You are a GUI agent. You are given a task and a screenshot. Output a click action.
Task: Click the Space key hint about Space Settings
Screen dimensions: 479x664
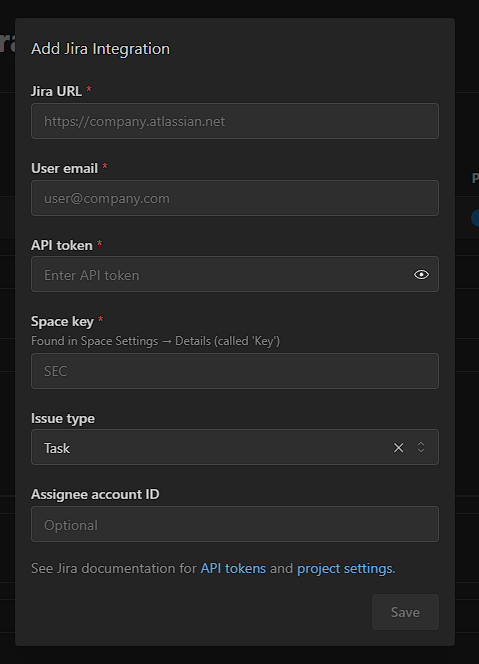pyautogui.click(x=155, y=341)
